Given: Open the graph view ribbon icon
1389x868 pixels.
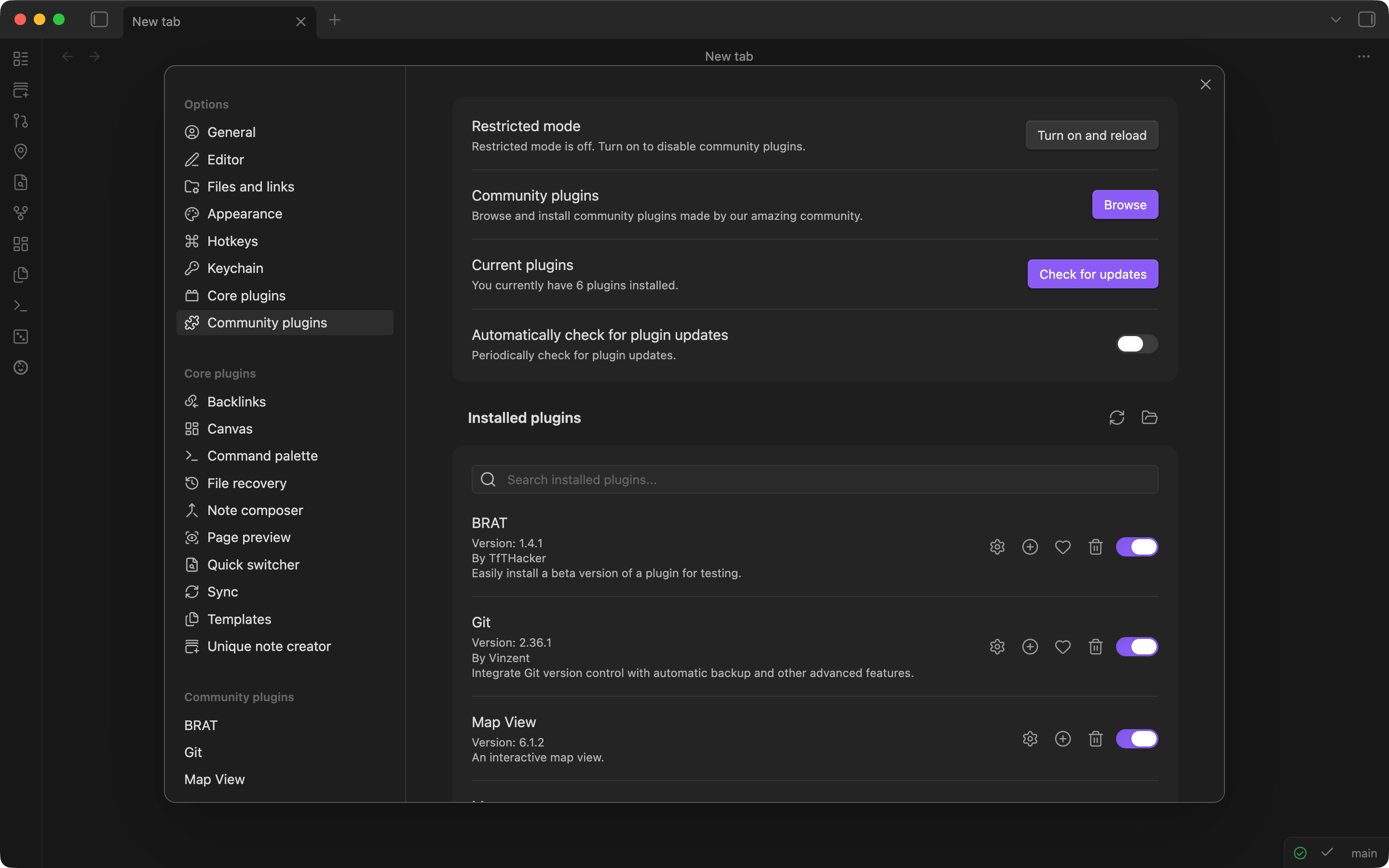Looking at the screenshot, I should (x=21, y=213).
